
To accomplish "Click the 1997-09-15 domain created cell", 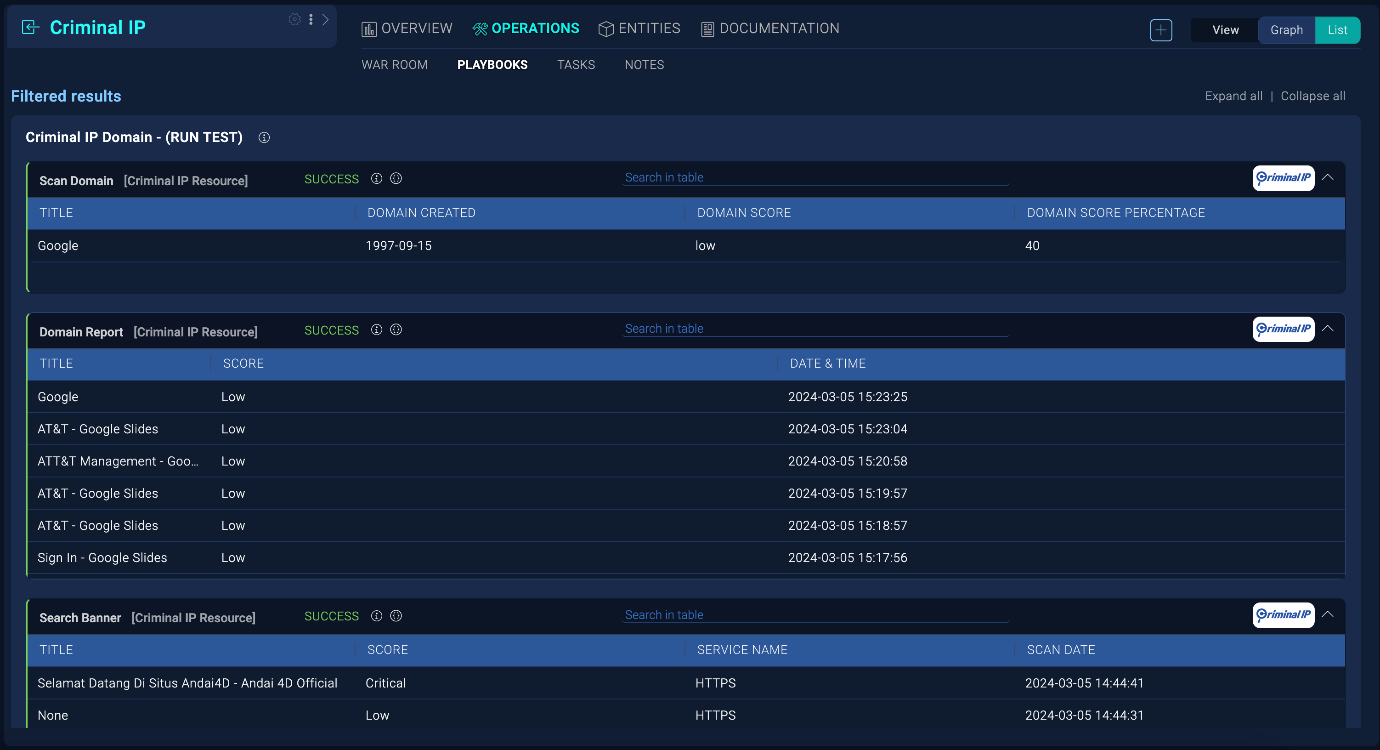I will [x=399, y=246].
